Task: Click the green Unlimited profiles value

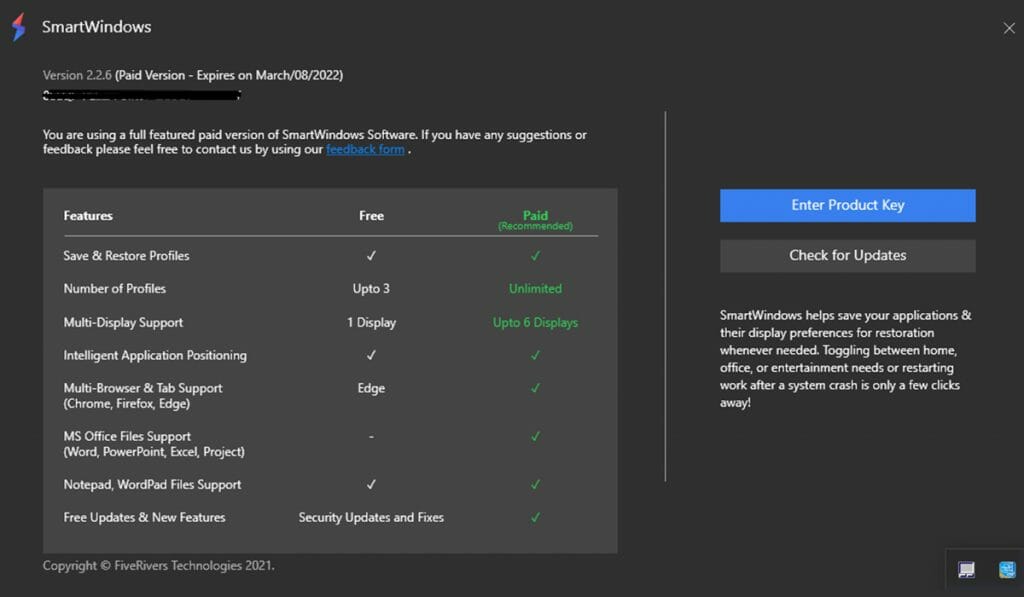Action: coord(535,289)
